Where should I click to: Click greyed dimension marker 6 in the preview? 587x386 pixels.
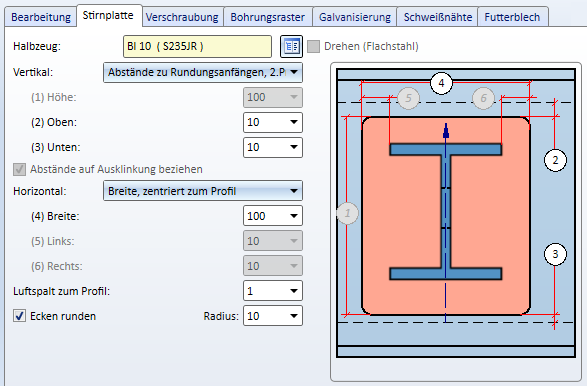(x=483, y=98)
